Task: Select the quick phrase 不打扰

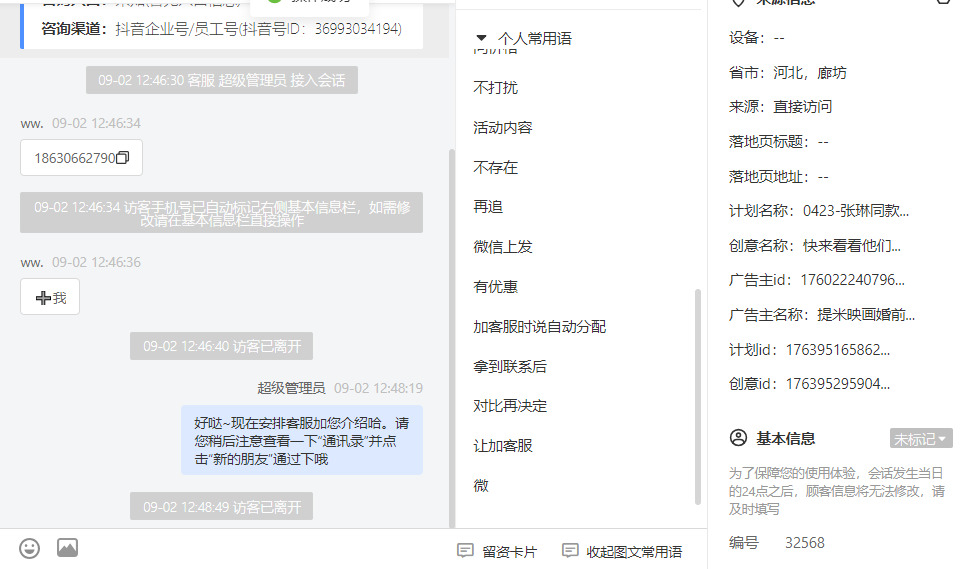Action: [495, 88]
